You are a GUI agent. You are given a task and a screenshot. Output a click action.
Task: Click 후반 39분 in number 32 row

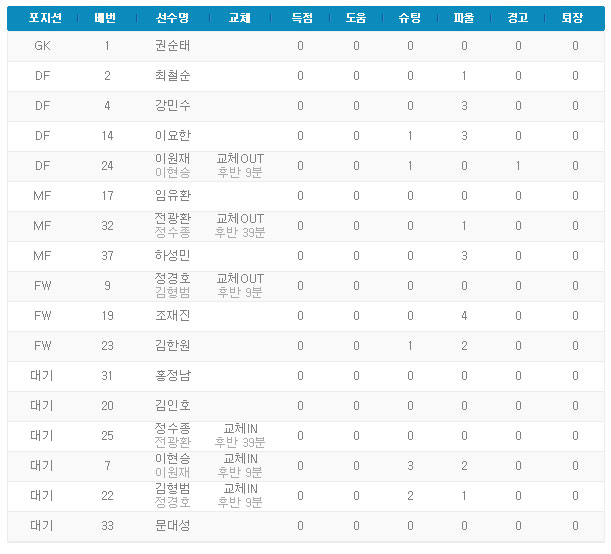(x=240, y=233)
